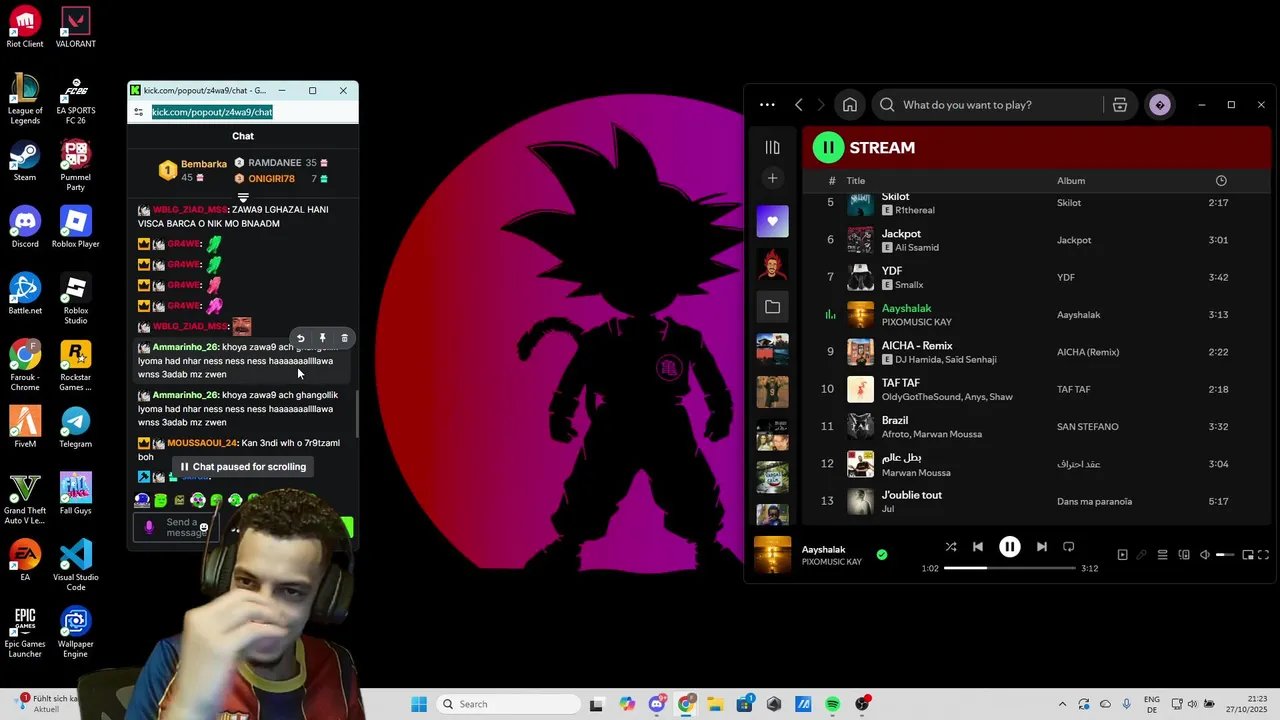Open Windows Start menu
1280x720 pixels.
point(419,704)
